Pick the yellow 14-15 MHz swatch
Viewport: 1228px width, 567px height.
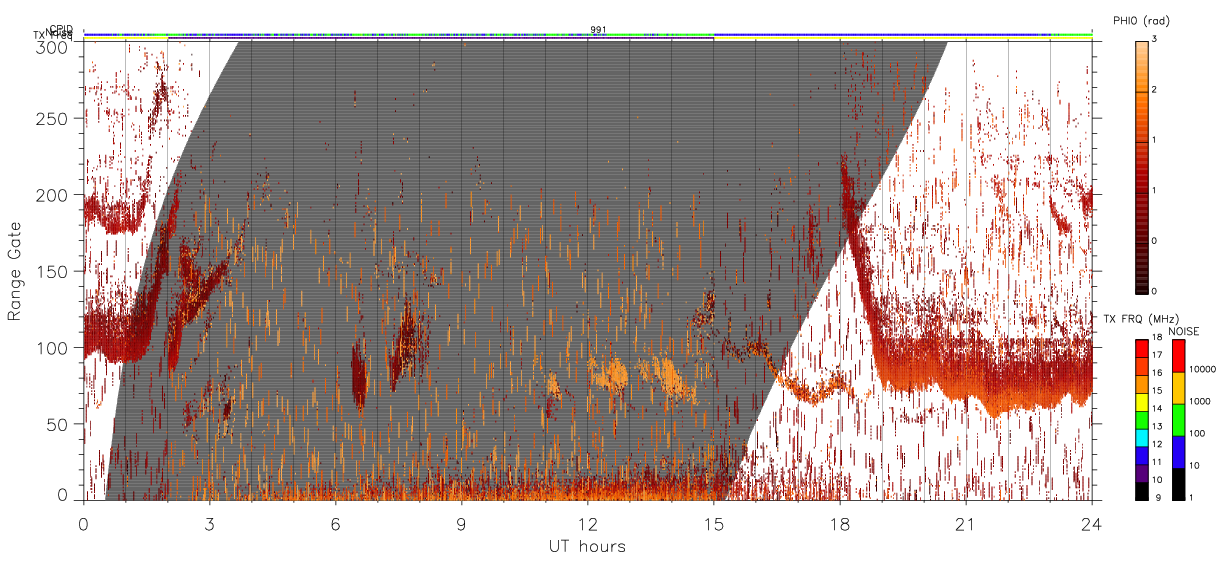tap(1141, 401)
